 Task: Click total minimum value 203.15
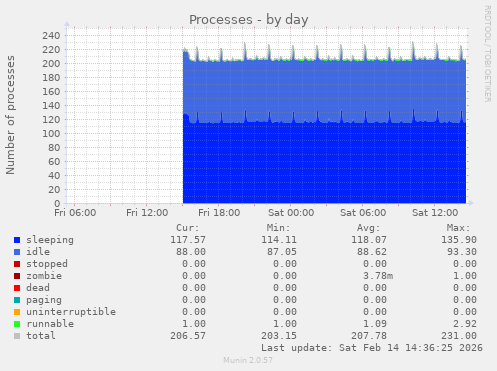pyautogui.click(x=279, y=336)
